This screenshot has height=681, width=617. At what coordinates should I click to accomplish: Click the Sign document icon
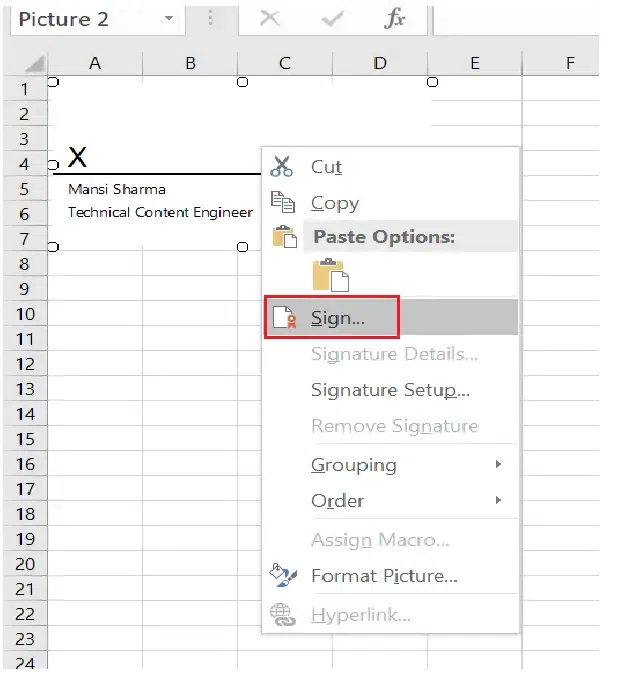(x=285, y=318)
